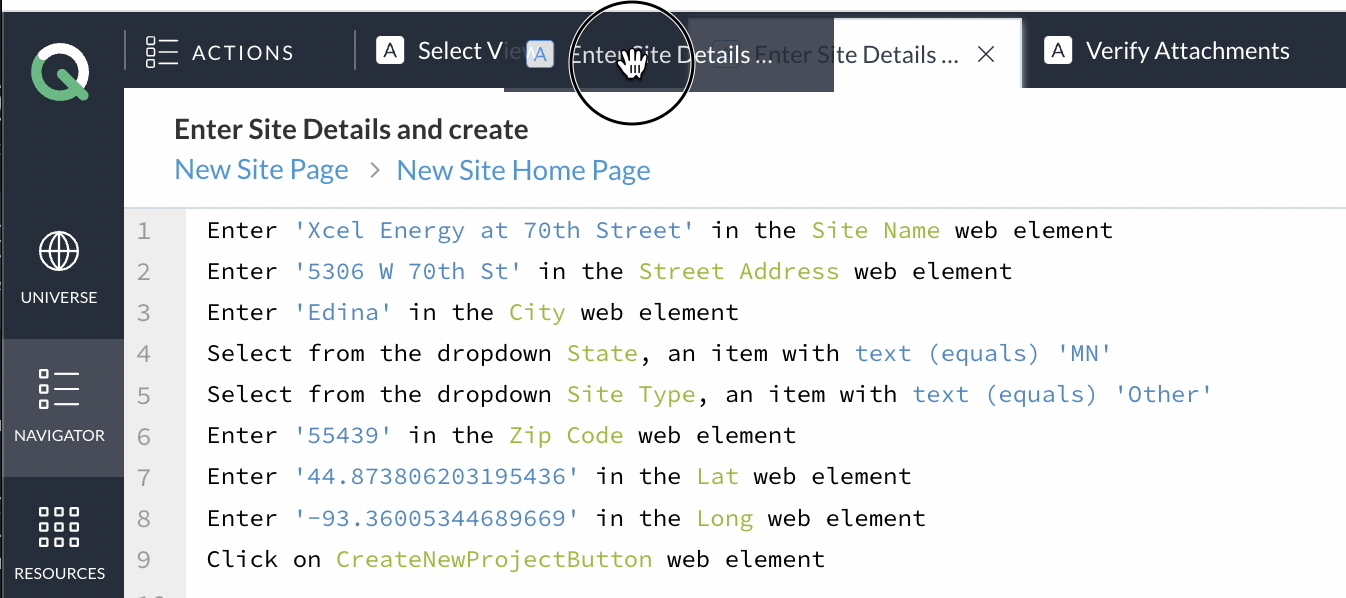Navigate to New Site Page breadcrumb
Viewport: 1346px width, 598px height.
261,169
